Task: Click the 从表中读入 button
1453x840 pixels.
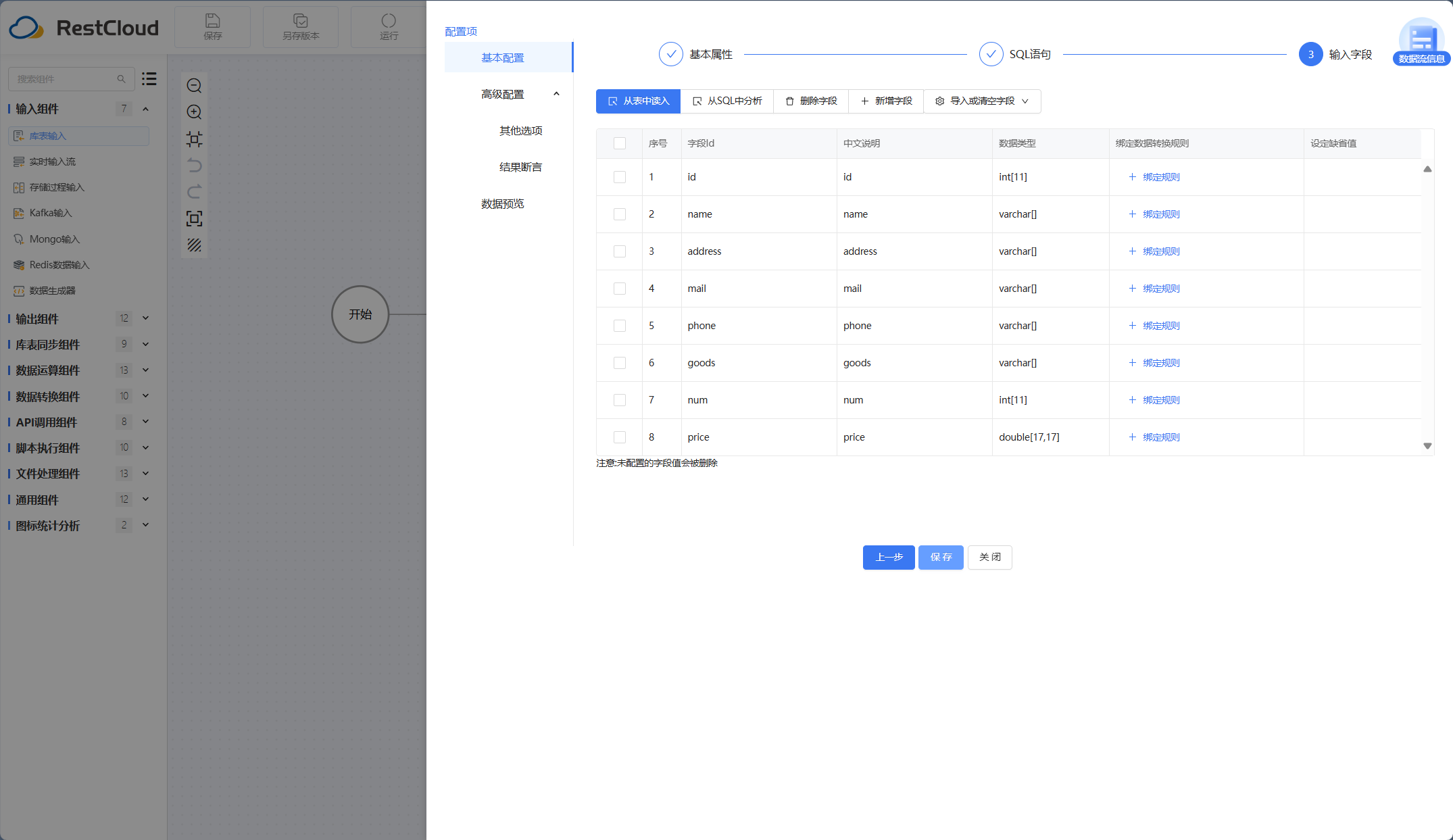Action: pyautogui.click(x=638, y=101)
